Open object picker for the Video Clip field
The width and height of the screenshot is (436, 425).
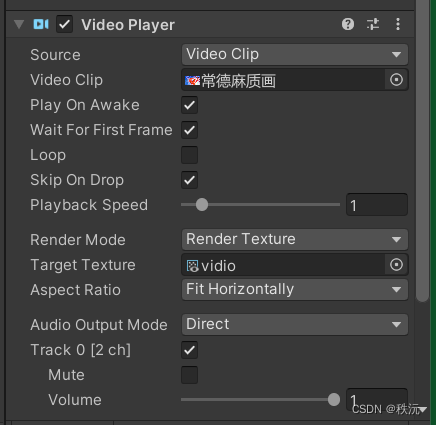(x=396, y=80)
